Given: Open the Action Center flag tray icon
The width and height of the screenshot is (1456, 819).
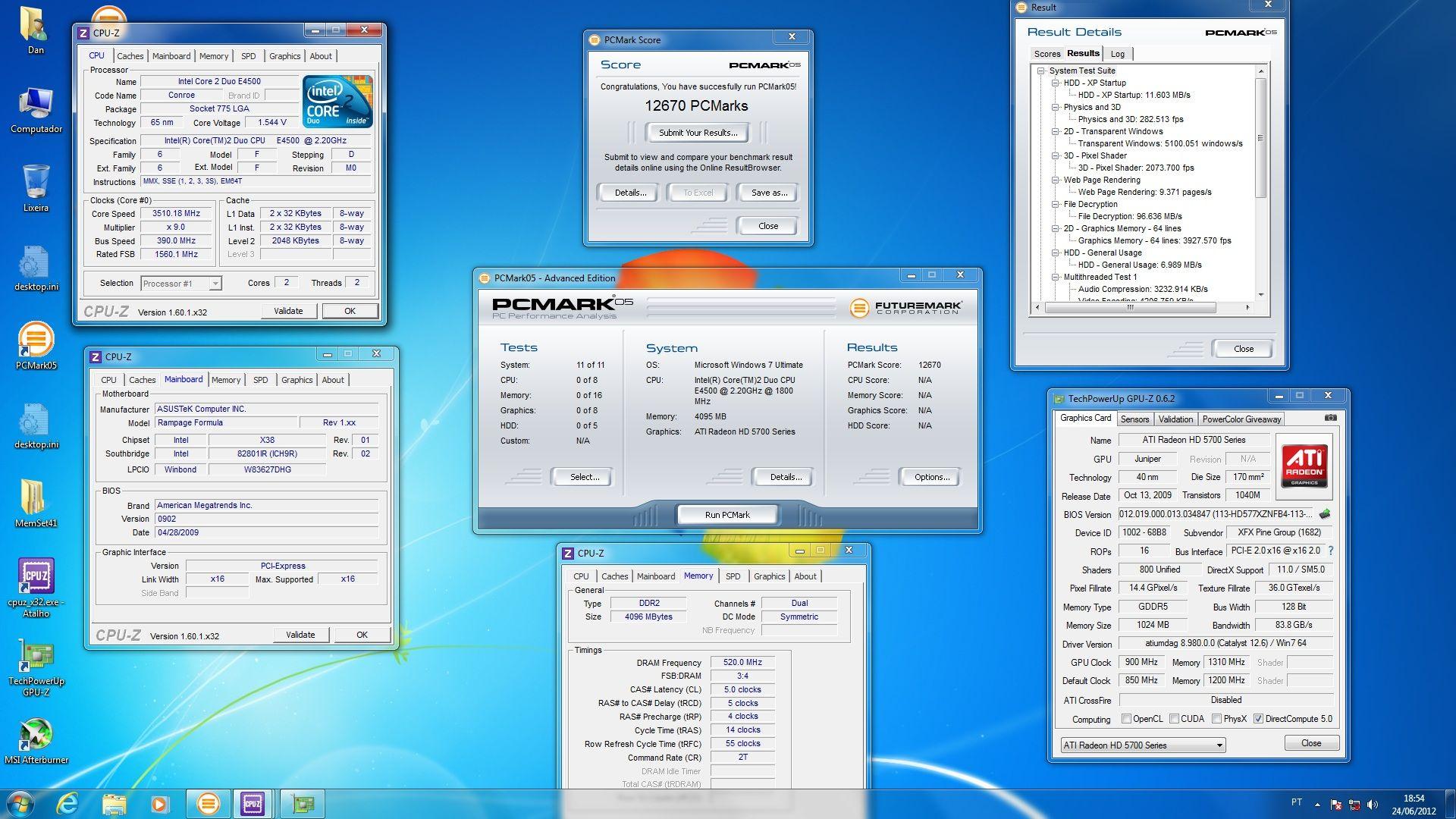Looking at the screenshot, I should point(1336,805).
